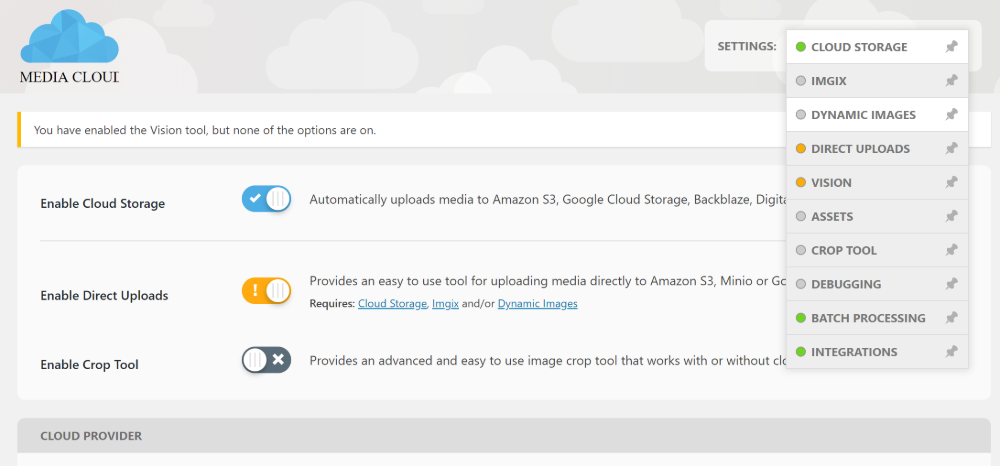
Task: Pin the Assets settings entry
Action: [x=951, y=216]
